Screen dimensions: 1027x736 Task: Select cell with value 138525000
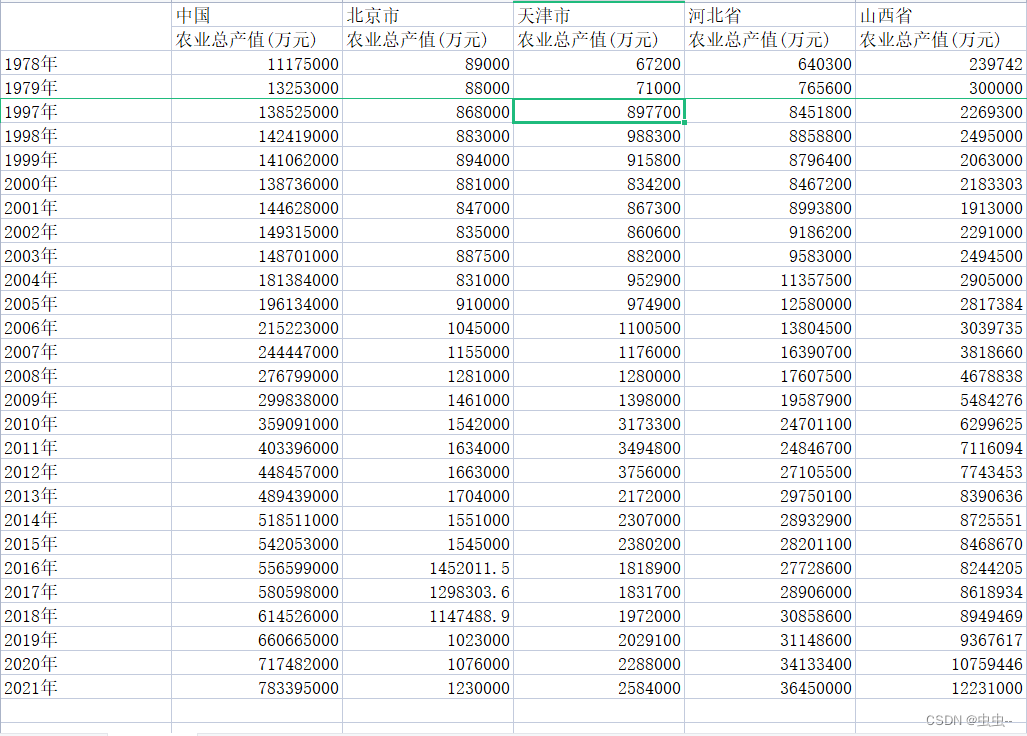coord(257,112)
